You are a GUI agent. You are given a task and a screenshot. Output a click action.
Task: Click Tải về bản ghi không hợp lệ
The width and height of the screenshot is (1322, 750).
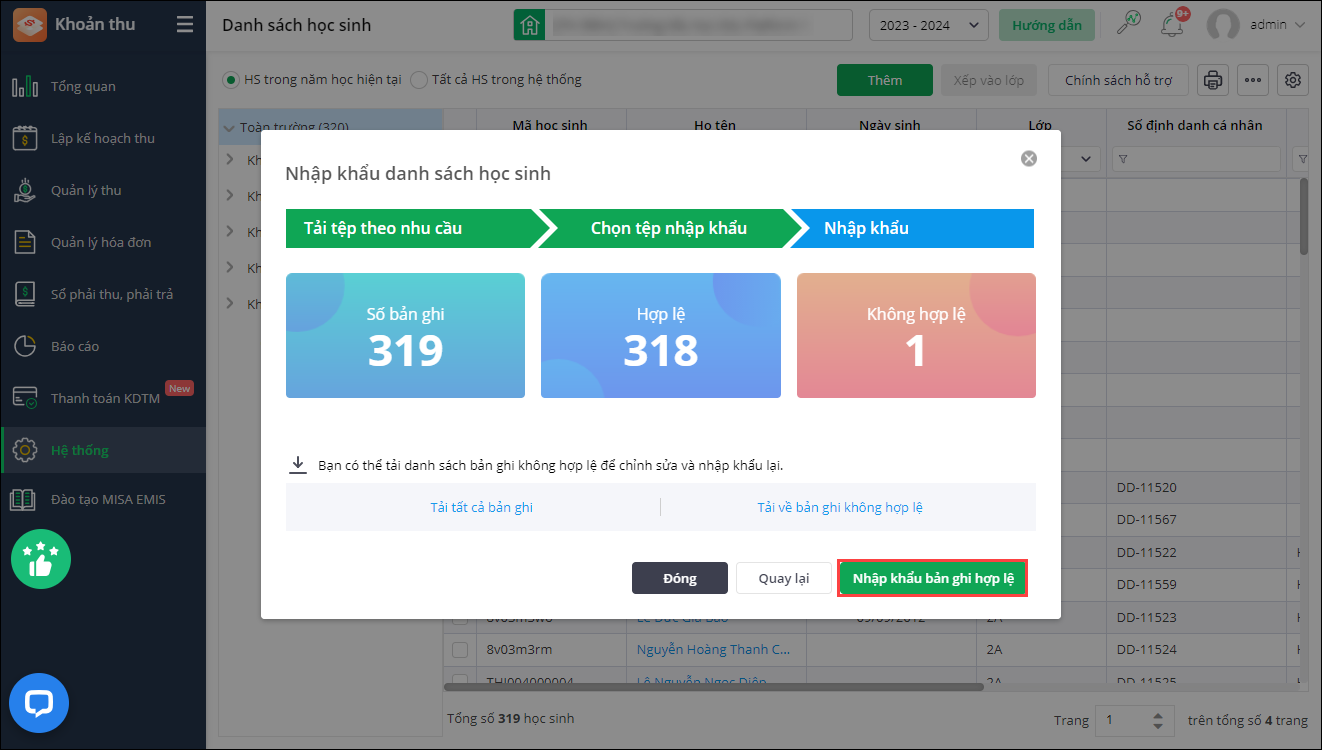839,507
